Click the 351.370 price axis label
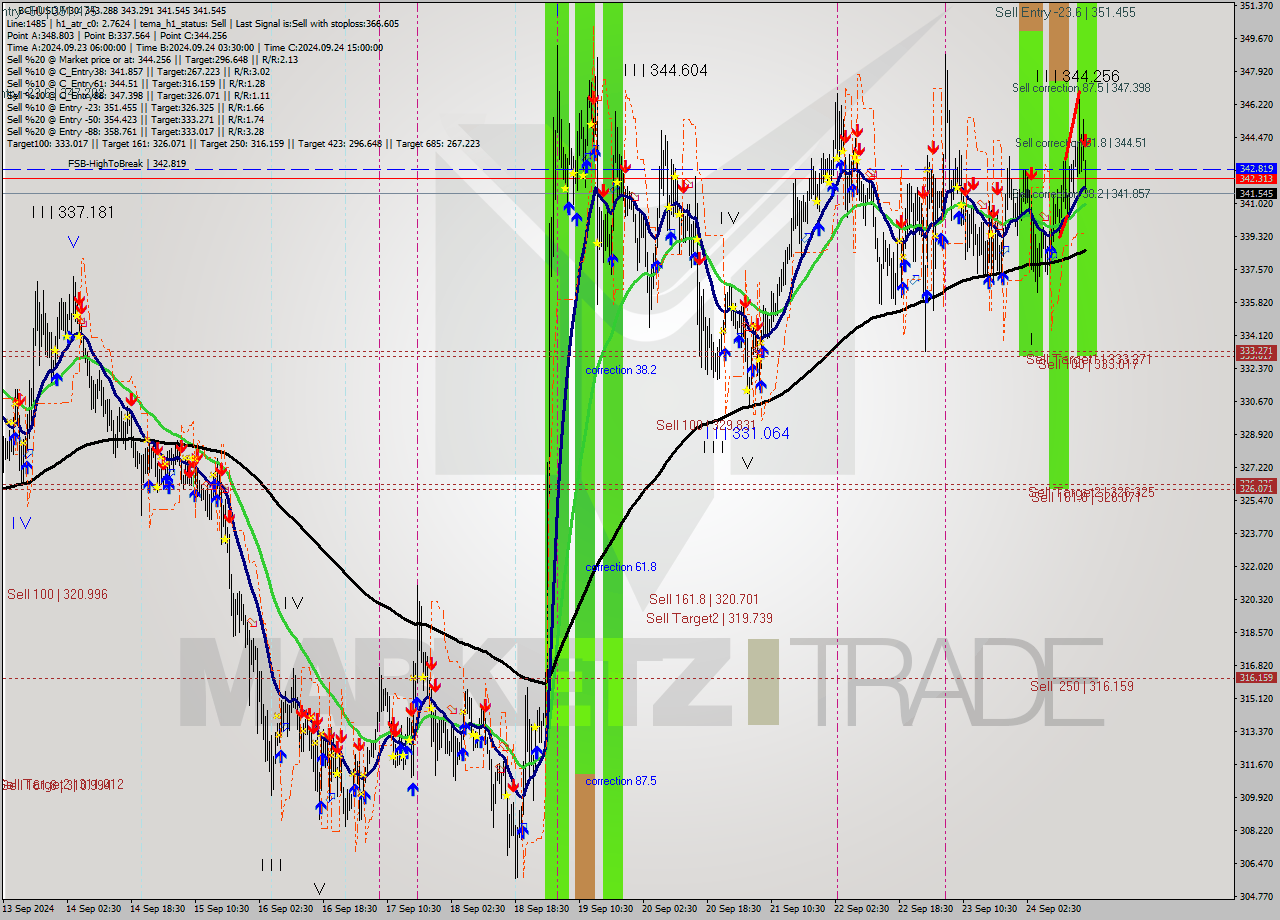Screen dimensions: 1280x920 [1256, 6]
